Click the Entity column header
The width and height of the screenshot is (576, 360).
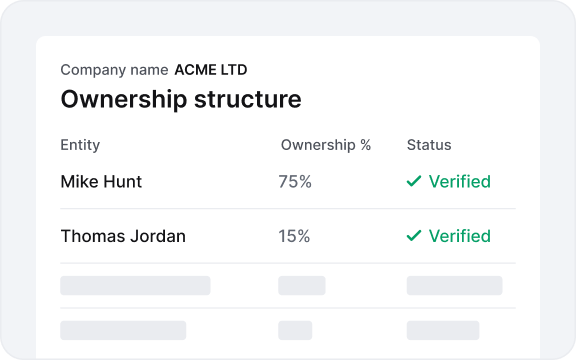point(80,145)
